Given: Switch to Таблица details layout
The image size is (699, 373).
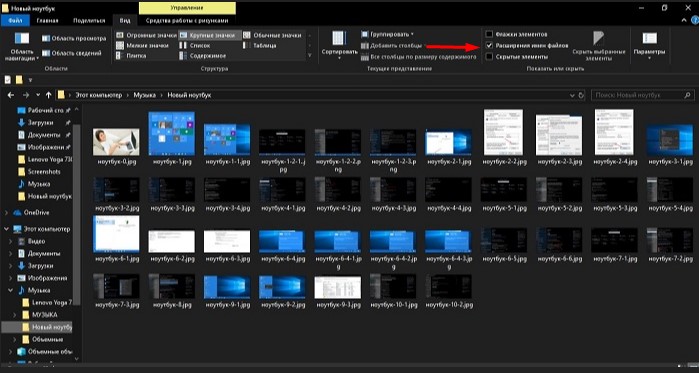Looking at the screenshot, I should pos(260,45).
